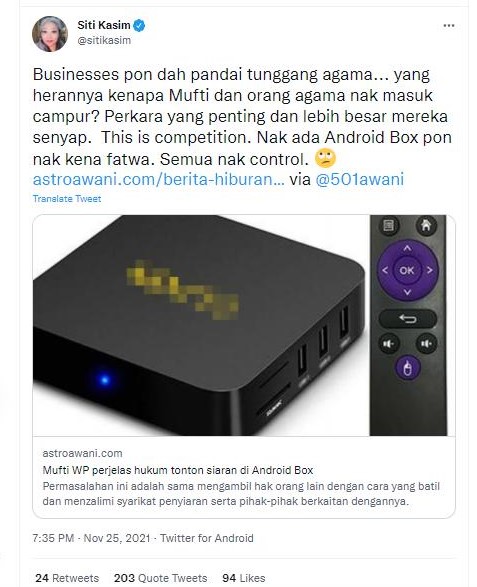Viewport: 477px width, 587px height.
Task: Open the astroawani.com/berita-hiburan link
Action: click(x=159, y=179)
